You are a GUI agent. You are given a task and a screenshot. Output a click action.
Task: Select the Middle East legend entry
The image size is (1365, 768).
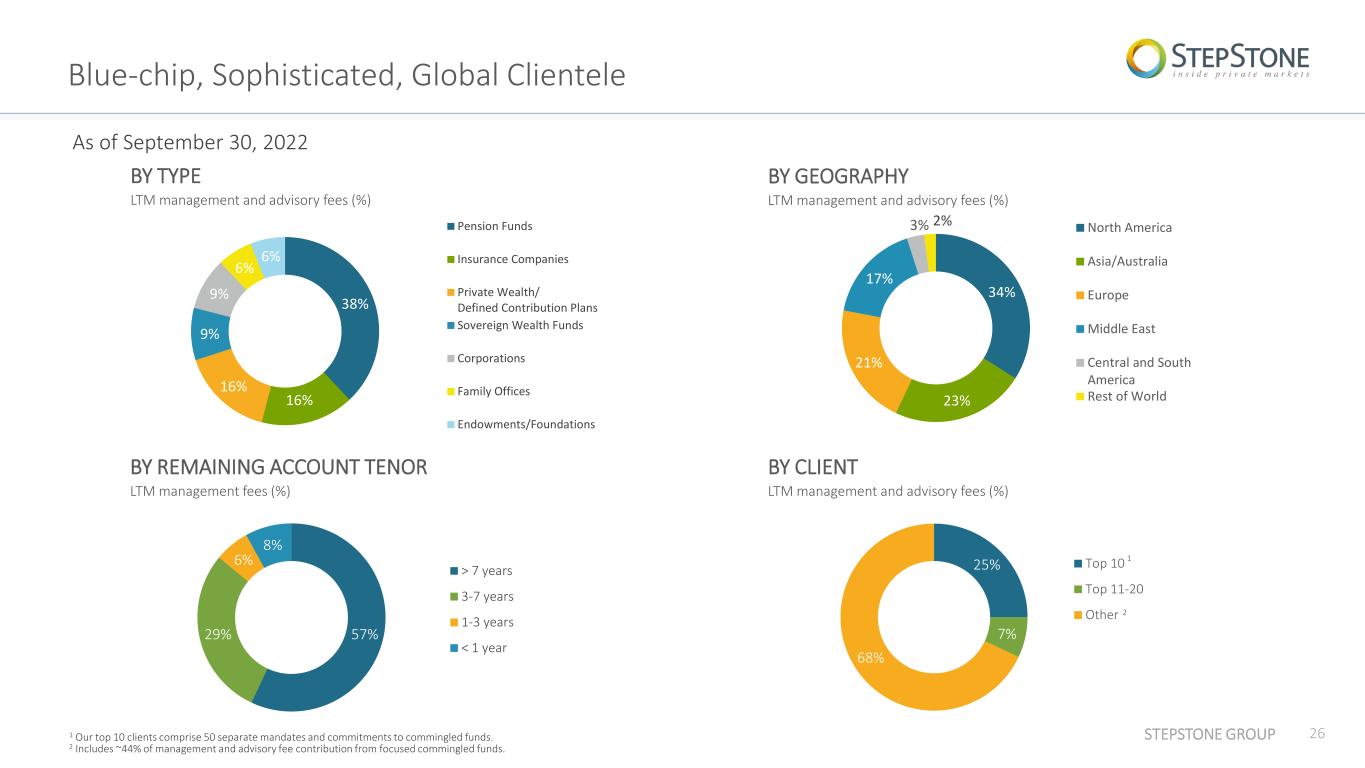click(1113, 328)
